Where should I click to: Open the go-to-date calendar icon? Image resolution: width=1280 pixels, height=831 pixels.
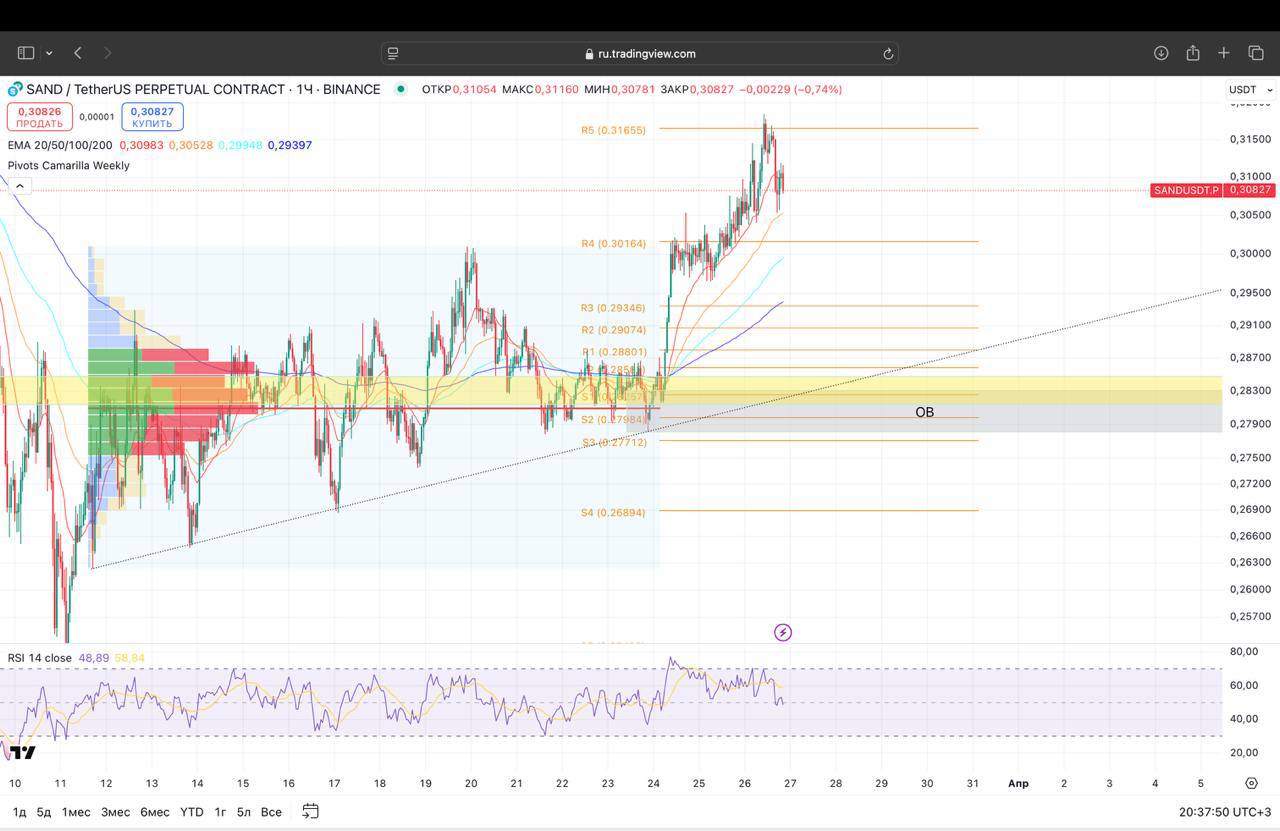pos(310,811)
